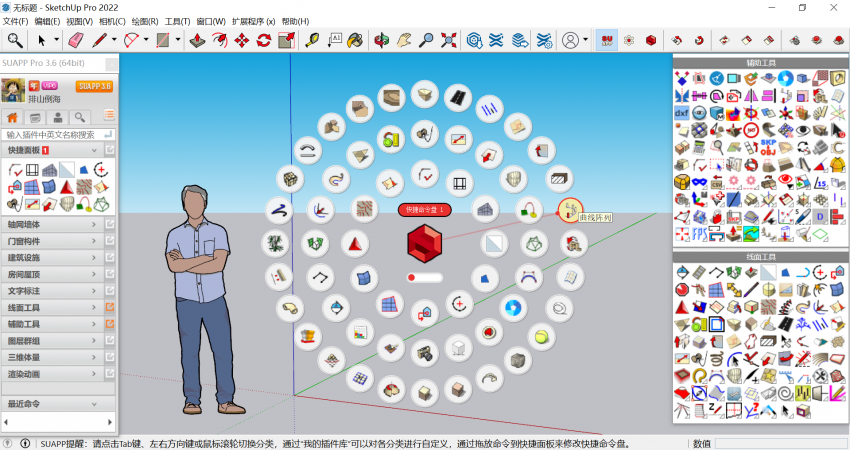The image size is (850, 450).
Task: Toggle pin on the 轴网墙体 row
Action: tap(110, 224)
